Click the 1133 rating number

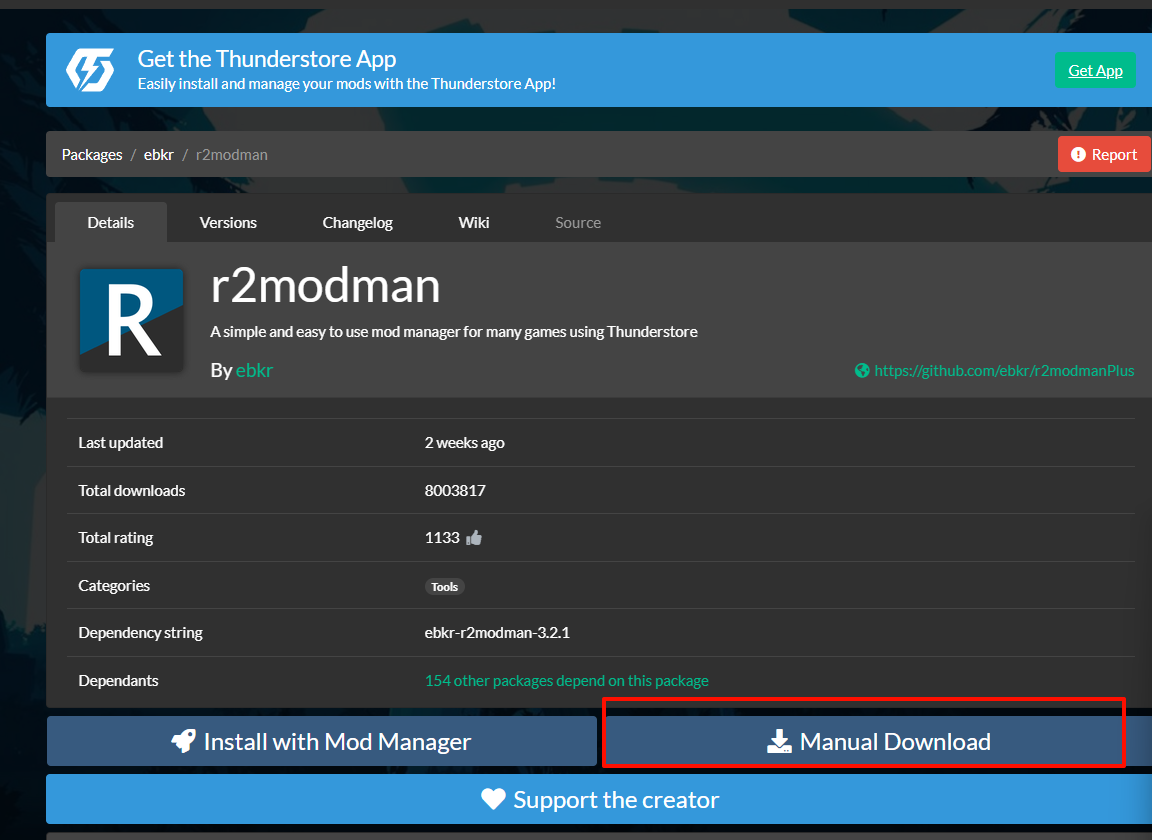pos(442,538)
